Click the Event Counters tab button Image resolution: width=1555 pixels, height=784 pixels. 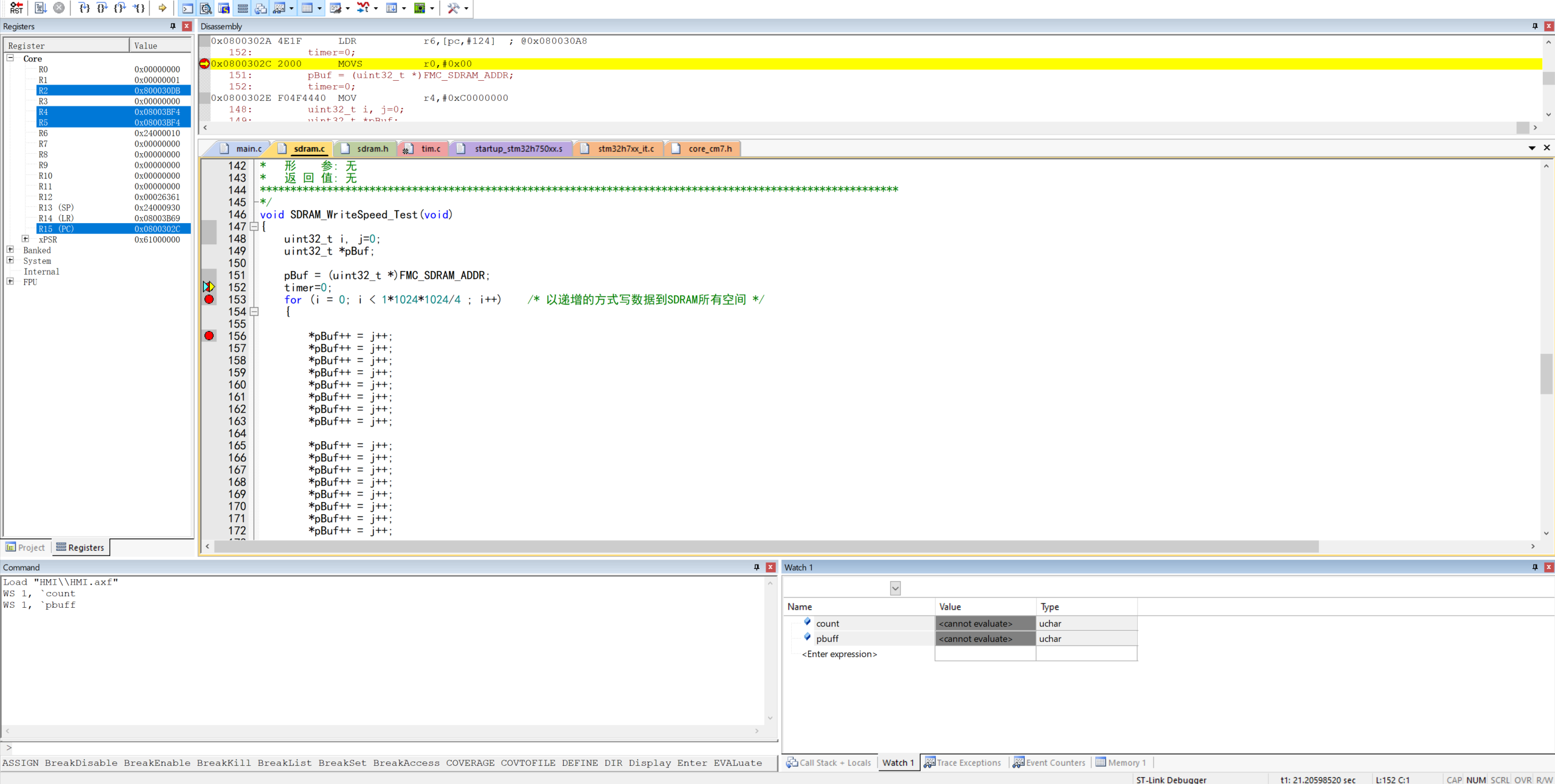point(1050,763)
